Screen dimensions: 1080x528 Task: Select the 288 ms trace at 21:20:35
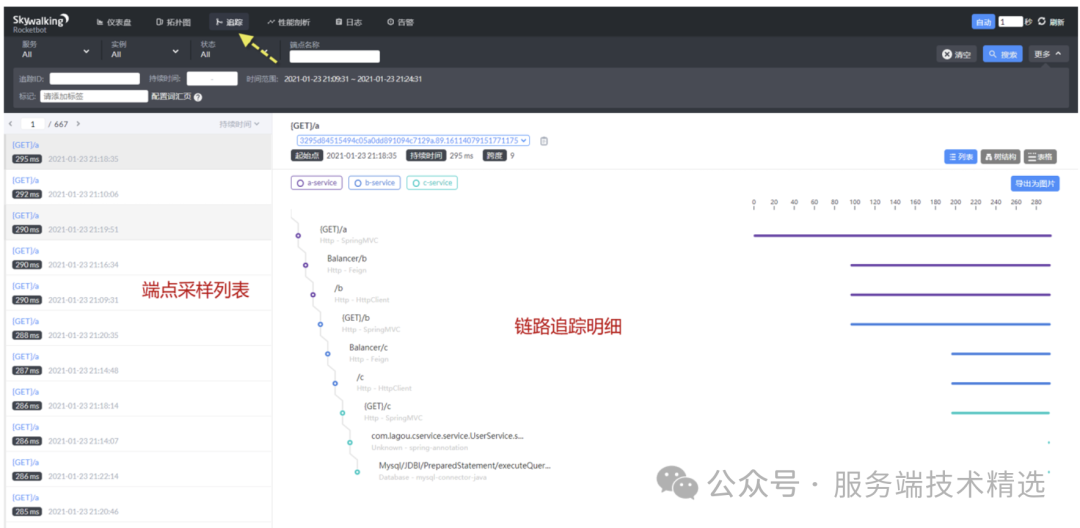click(138, 328)
